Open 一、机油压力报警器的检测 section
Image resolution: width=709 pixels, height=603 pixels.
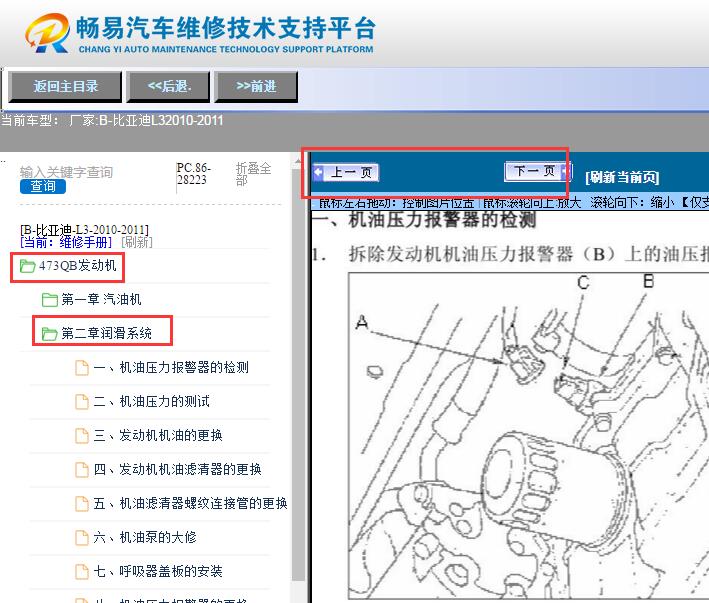pos(171,367)
